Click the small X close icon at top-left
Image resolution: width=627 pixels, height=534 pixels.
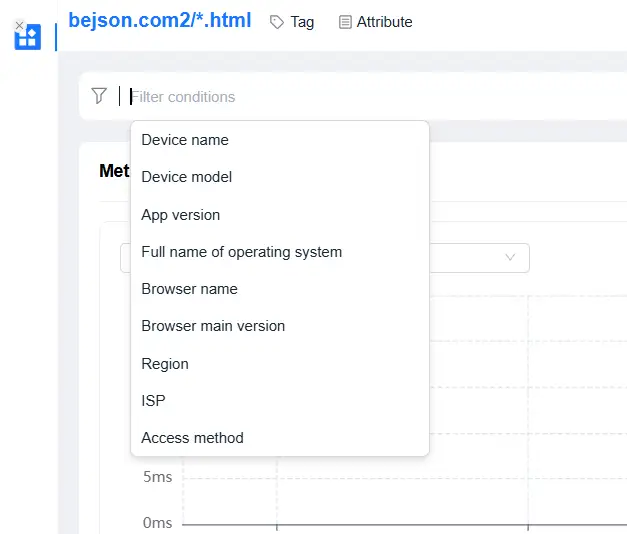coord(19,25)
